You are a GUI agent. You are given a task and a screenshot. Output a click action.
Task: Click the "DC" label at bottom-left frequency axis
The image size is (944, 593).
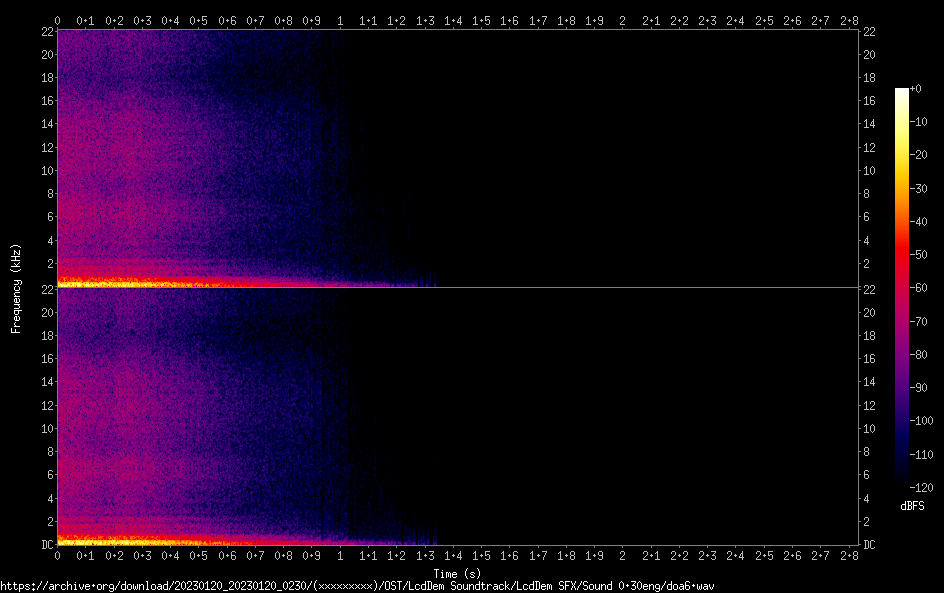pos(44,545)
